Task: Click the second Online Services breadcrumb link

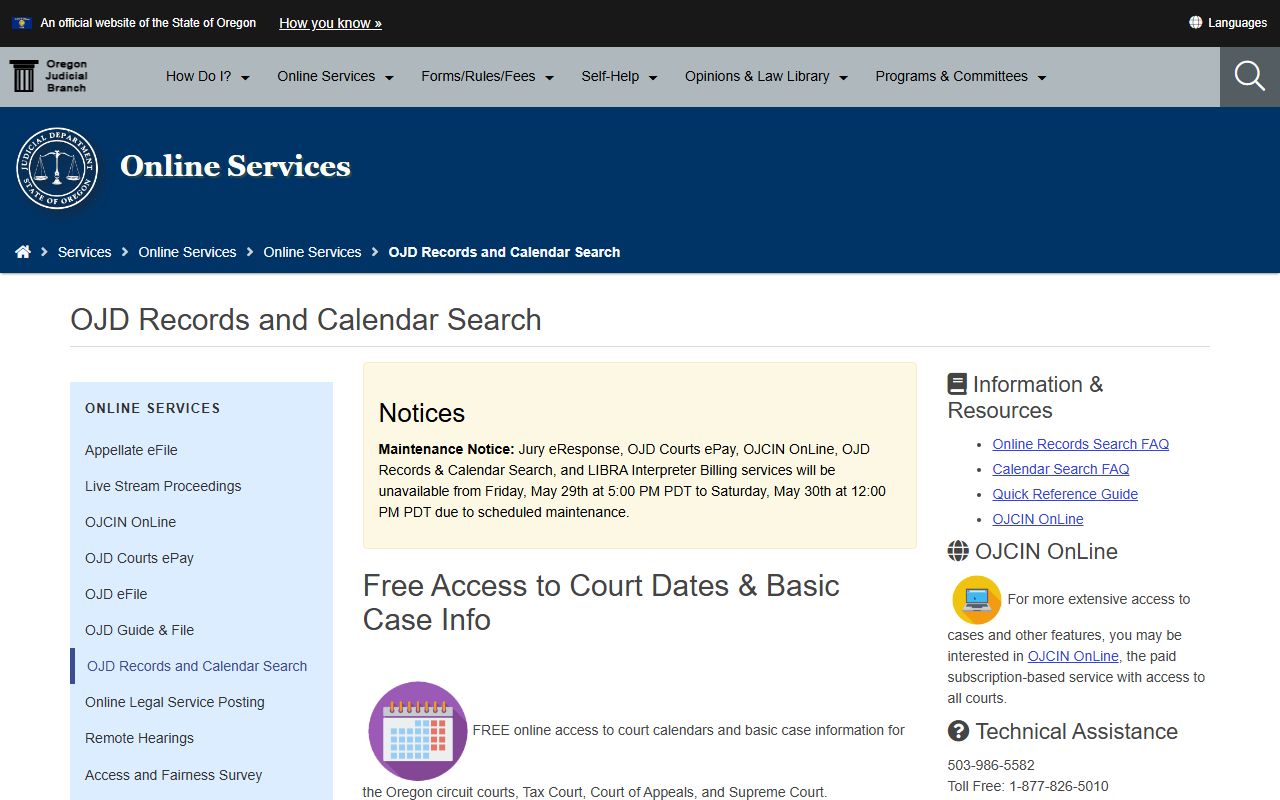Action: pos(312,252)
